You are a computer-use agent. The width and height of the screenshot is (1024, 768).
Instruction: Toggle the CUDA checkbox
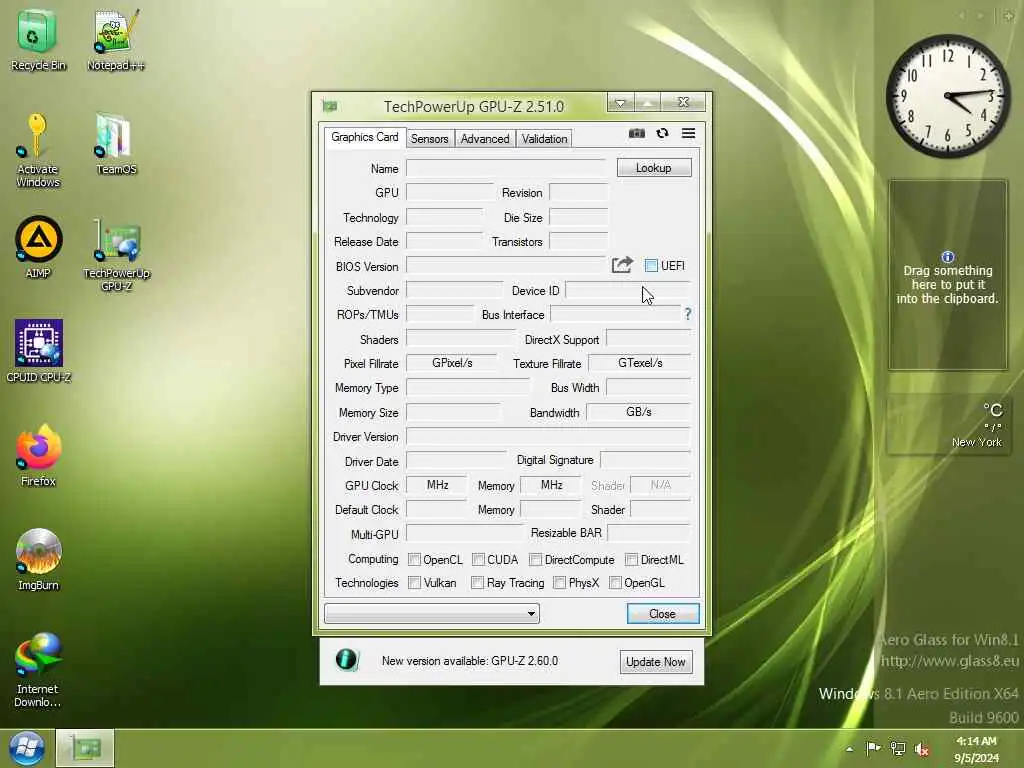pos(478,560)
